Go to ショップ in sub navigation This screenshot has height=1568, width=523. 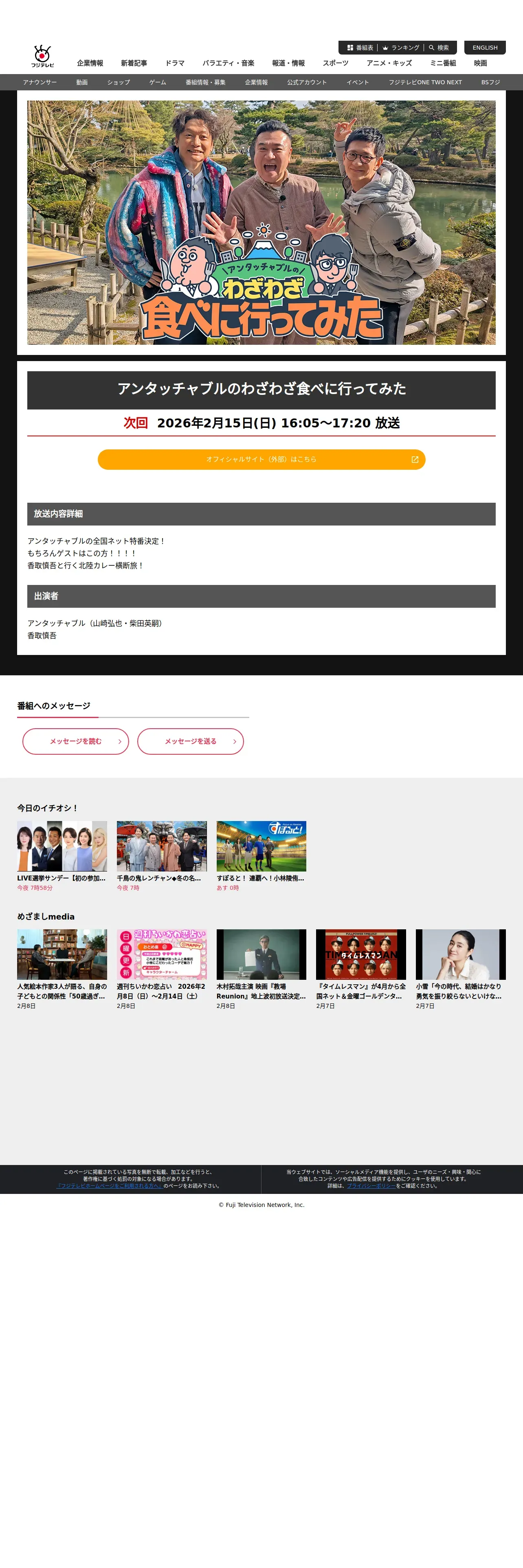(119, 82)
